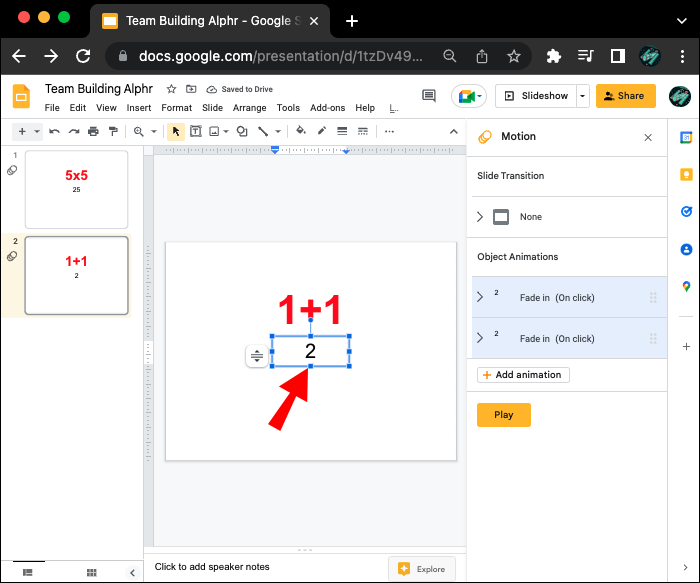This screenshot has height=583, width=700.
Task: Star the Team Building Alphr document
Action: click(x=171, y=89)
